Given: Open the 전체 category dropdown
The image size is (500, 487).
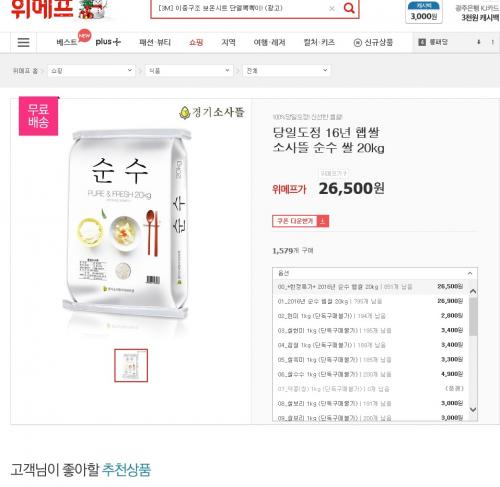Looking at the screenshot, I should point(287,70).
